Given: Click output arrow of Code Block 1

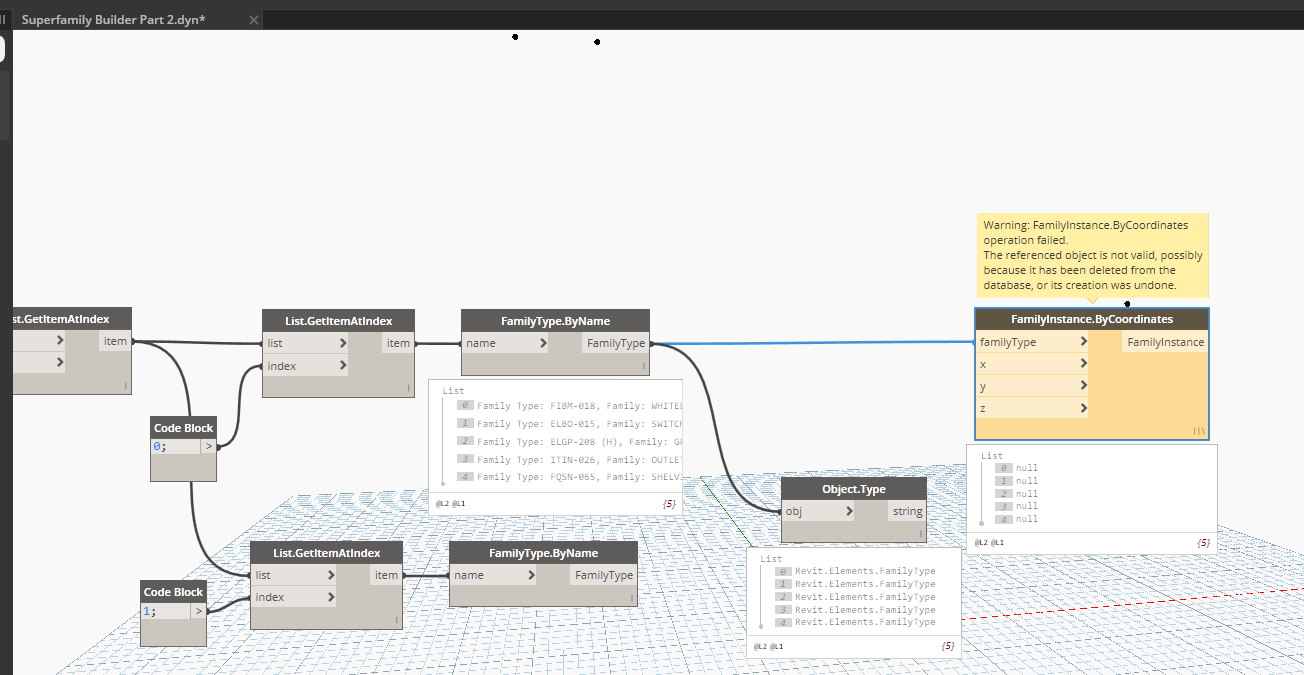Looking at the screenshot, I should coord(198,610).
